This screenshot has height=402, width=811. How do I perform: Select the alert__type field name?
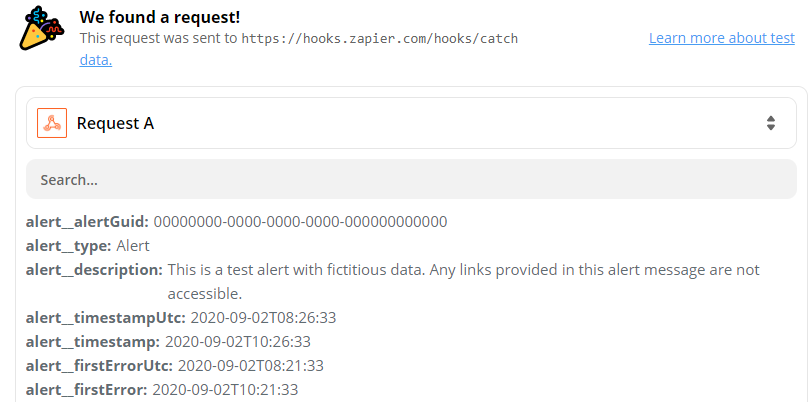pyautogui.click(x=69, y=245)
